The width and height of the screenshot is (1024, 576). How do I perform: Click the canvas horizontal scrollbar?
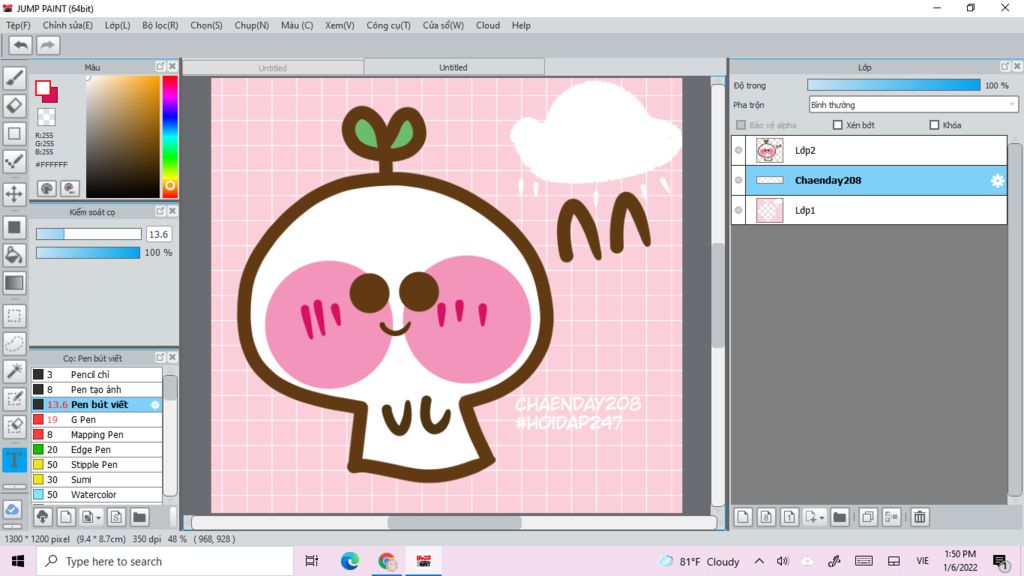(454, 522)
